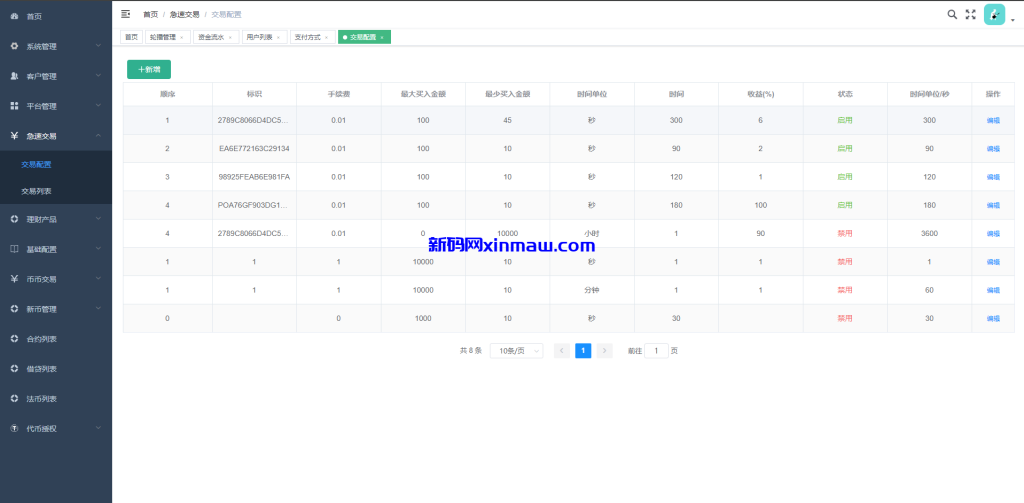Image resolution: width=1024 pixels, height=503 pixels.
Task: Click the user avatar in top right
Action: point(994,14)
